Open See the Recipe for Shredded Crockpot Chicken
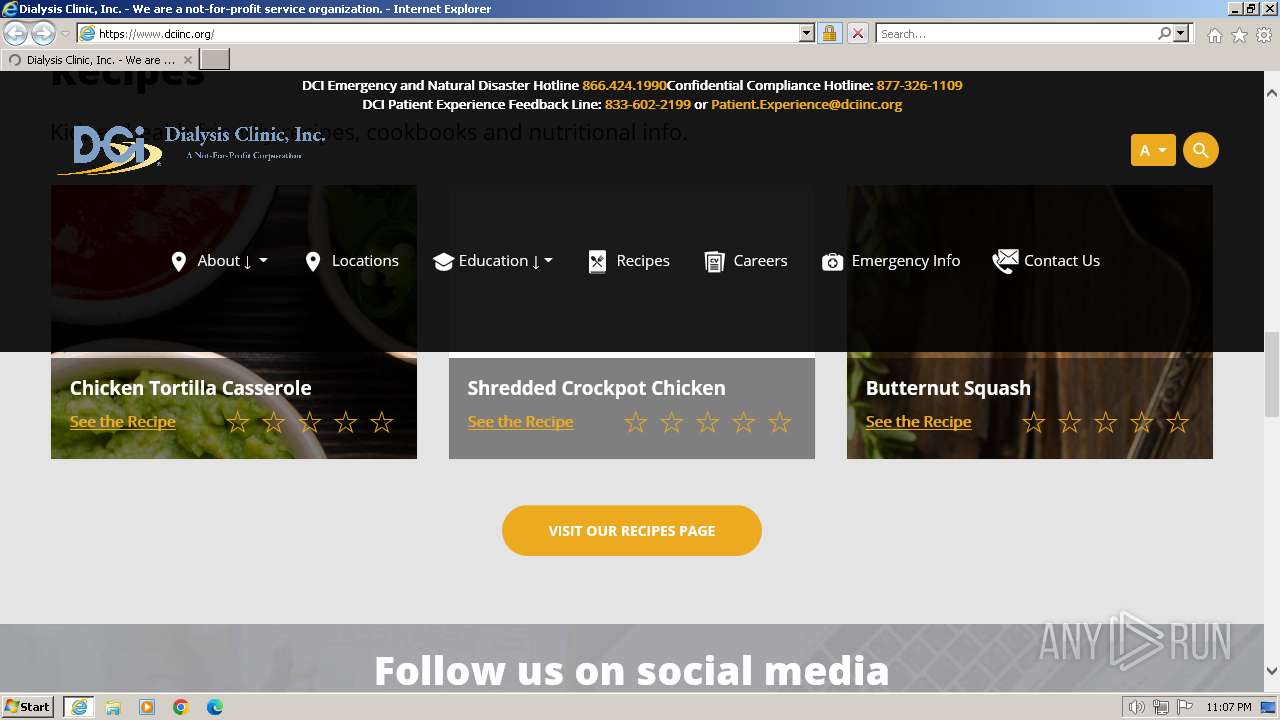Viewport: 1280px width, 720px height. [520, 422]
